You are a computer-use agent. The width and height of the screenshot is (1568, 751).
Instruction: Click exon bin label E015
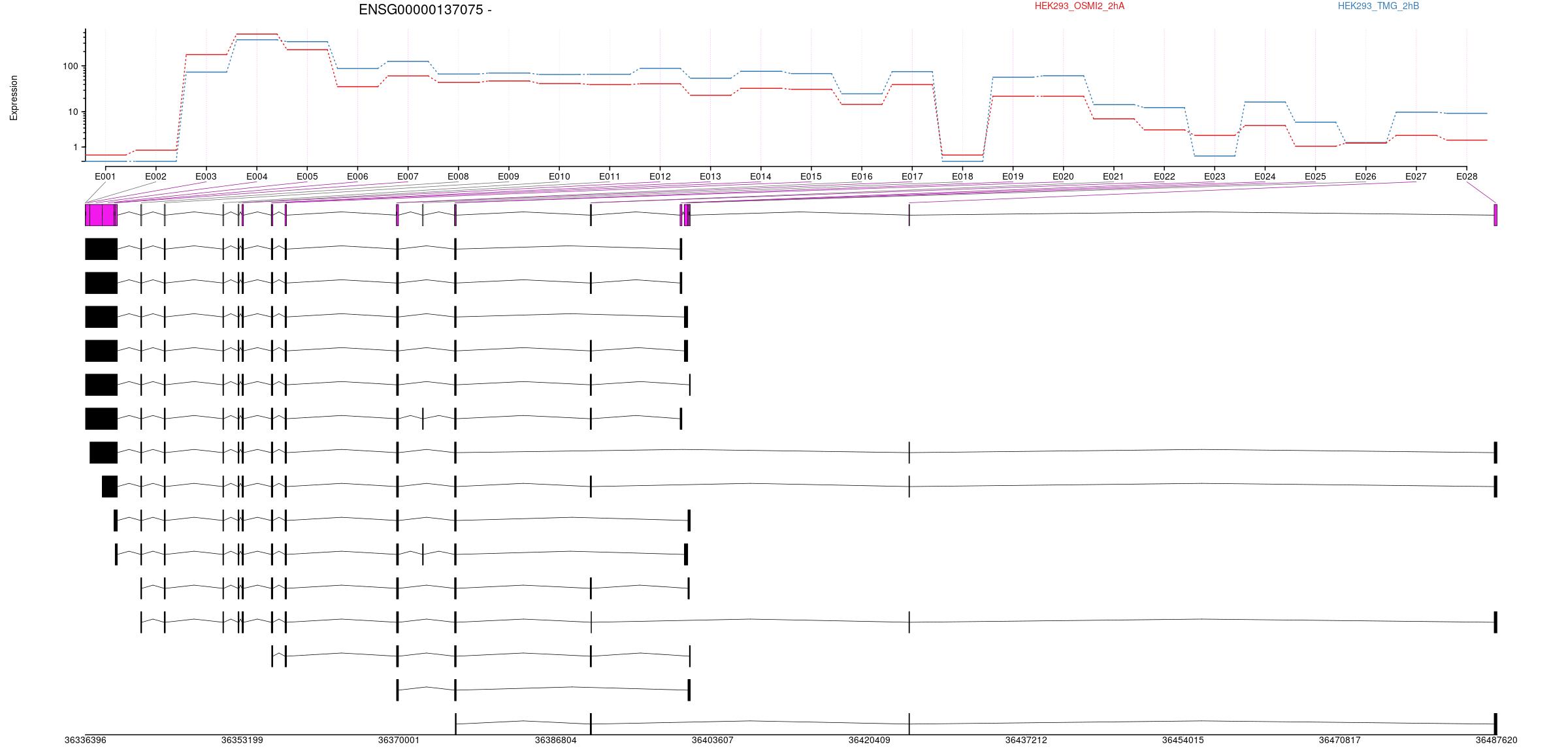coord(811,176)
